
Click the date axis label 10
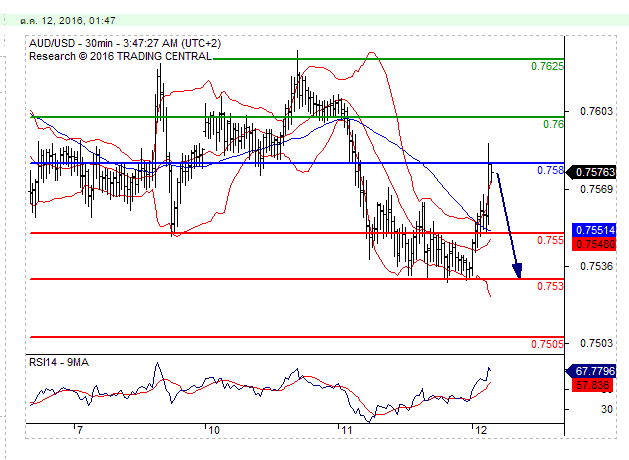(x=214, y=430)
